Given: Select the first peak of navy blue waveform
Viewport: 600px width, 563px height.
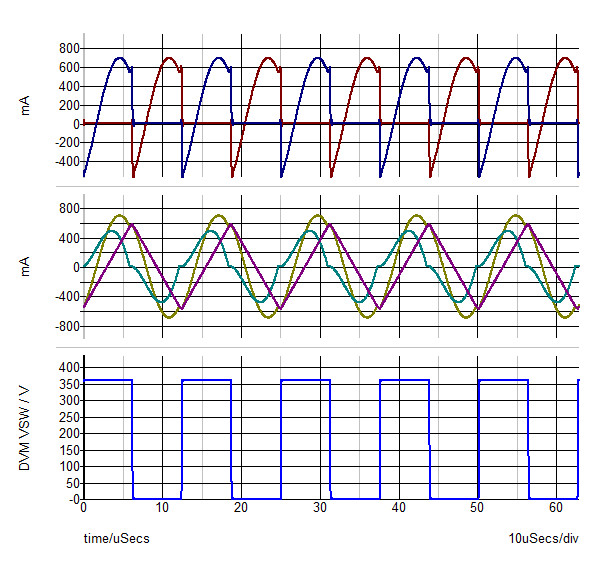Looking at the screenshot, I should [120, 58].
